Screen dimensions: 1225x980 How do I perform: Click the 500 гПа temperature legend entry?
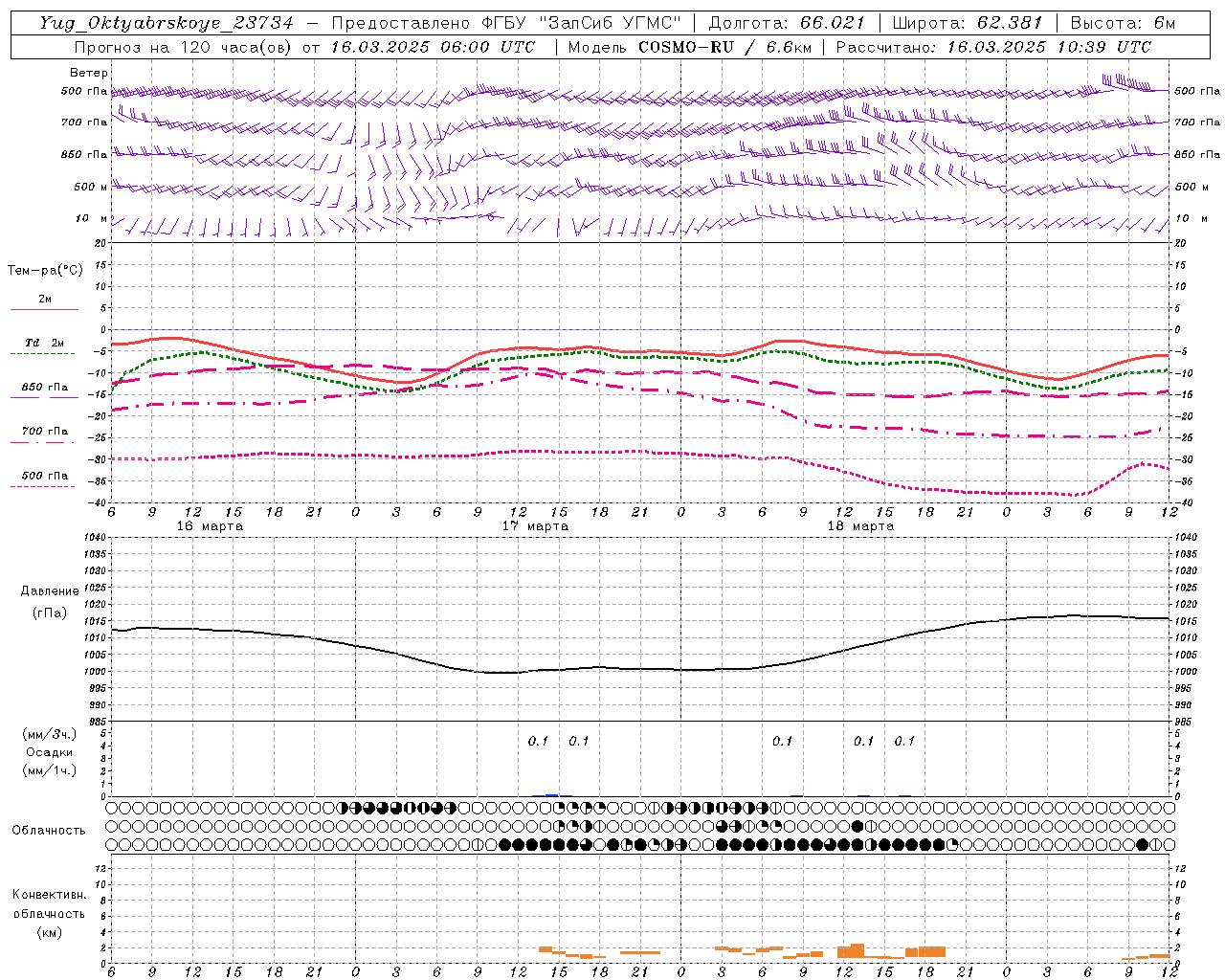[x=45, y=475]
